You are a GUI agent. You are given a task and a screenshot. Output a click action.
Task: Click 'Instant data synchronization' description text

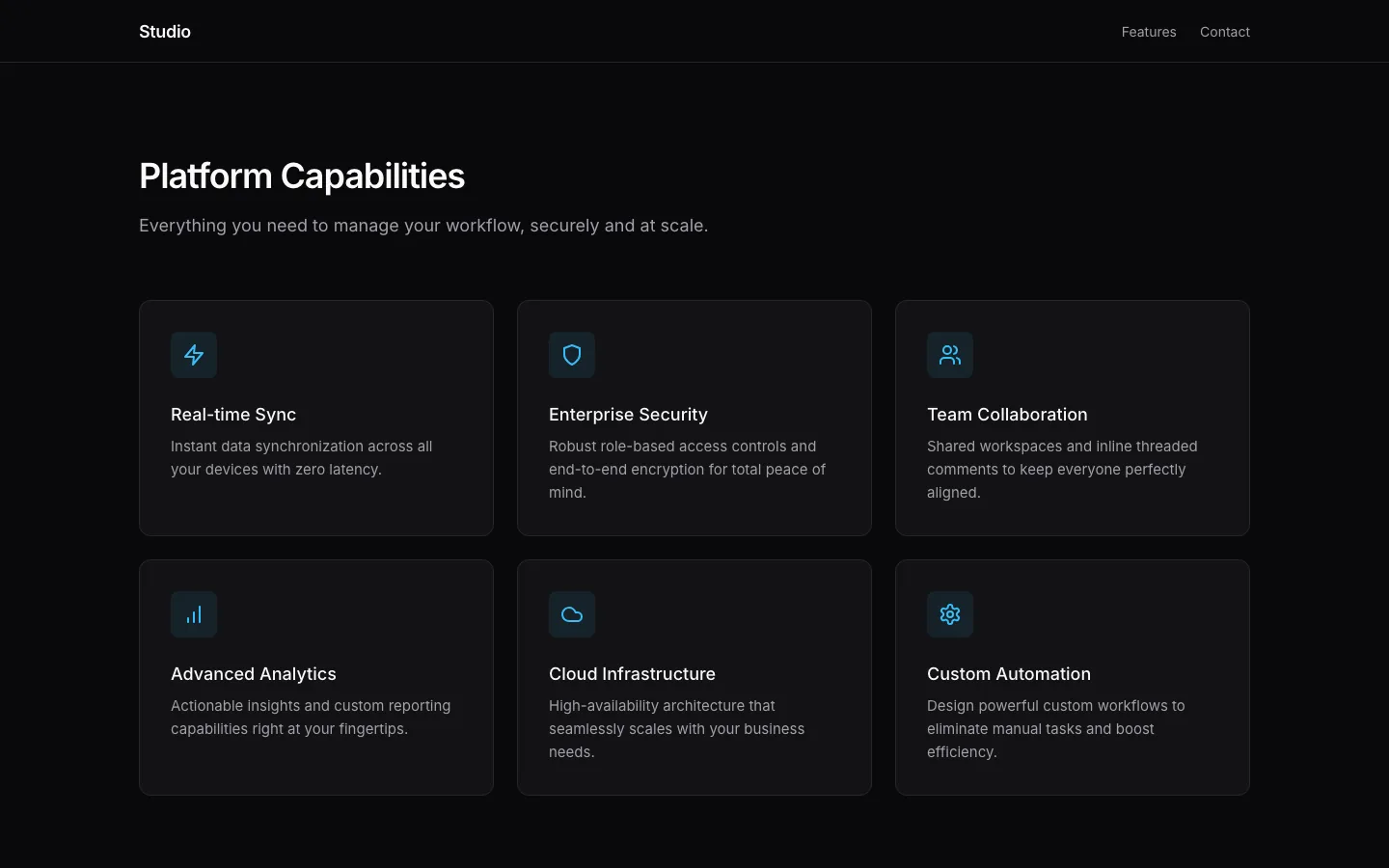(302, 458)
